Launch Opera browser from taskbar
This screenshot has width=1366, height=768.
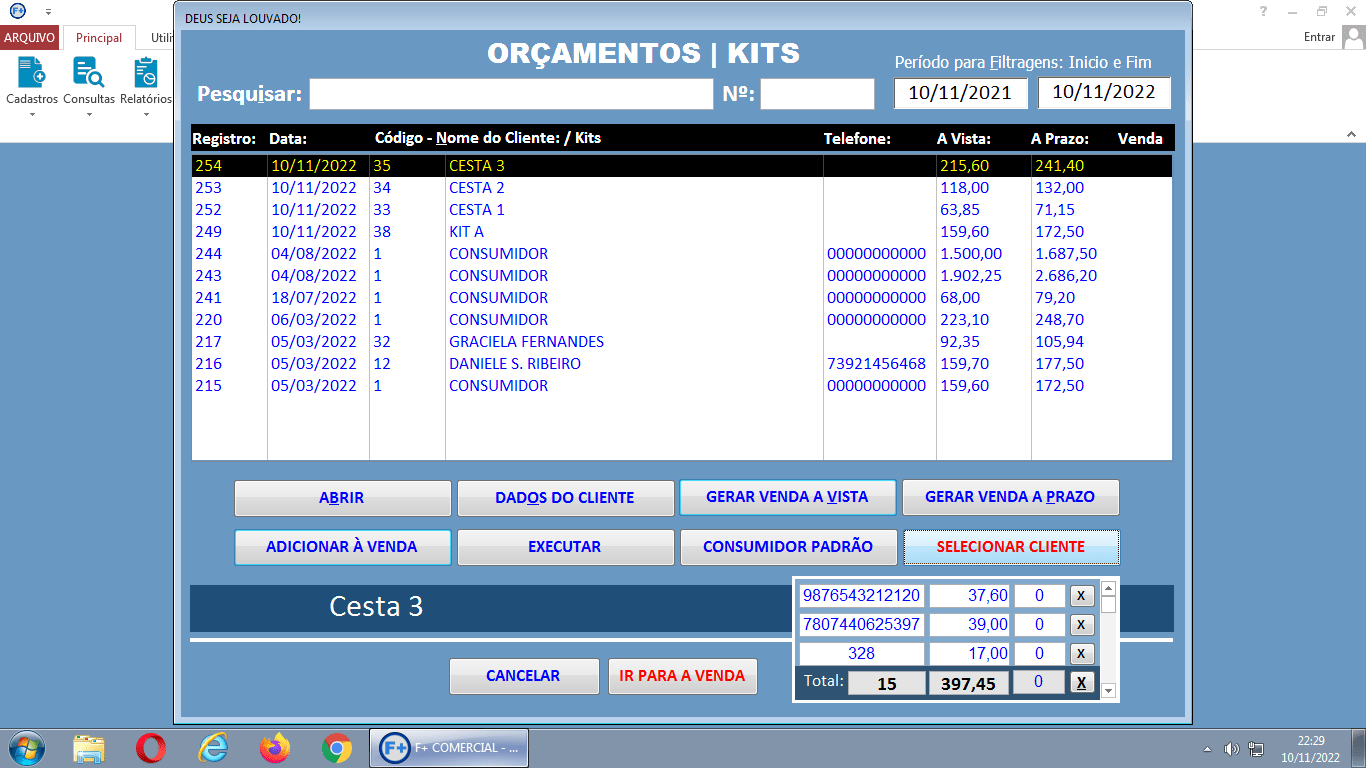click(151, 748)
